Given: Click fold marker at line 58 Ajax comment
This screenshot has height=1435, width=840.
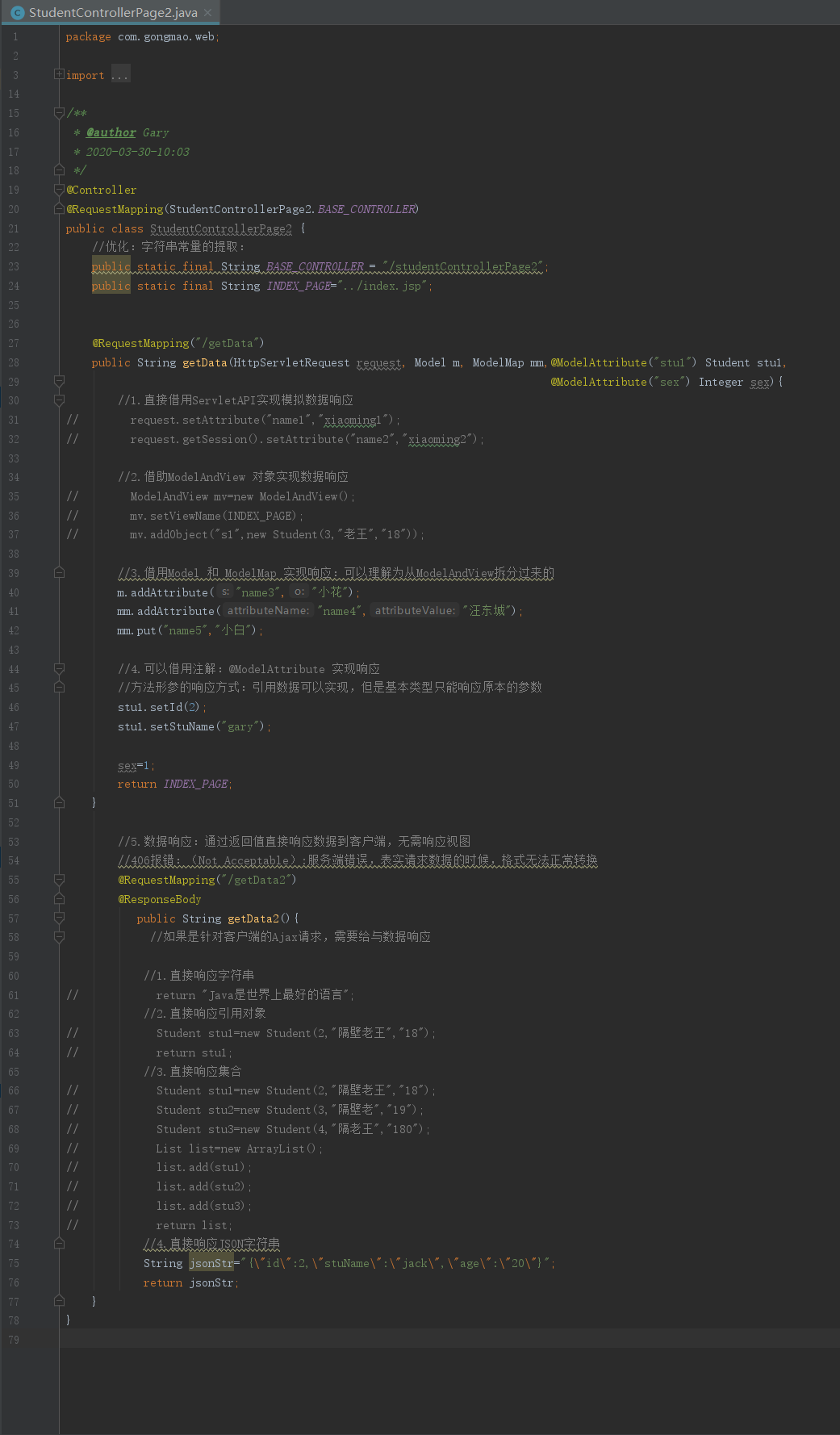Looking at the screenshot, I should point(59,937).
